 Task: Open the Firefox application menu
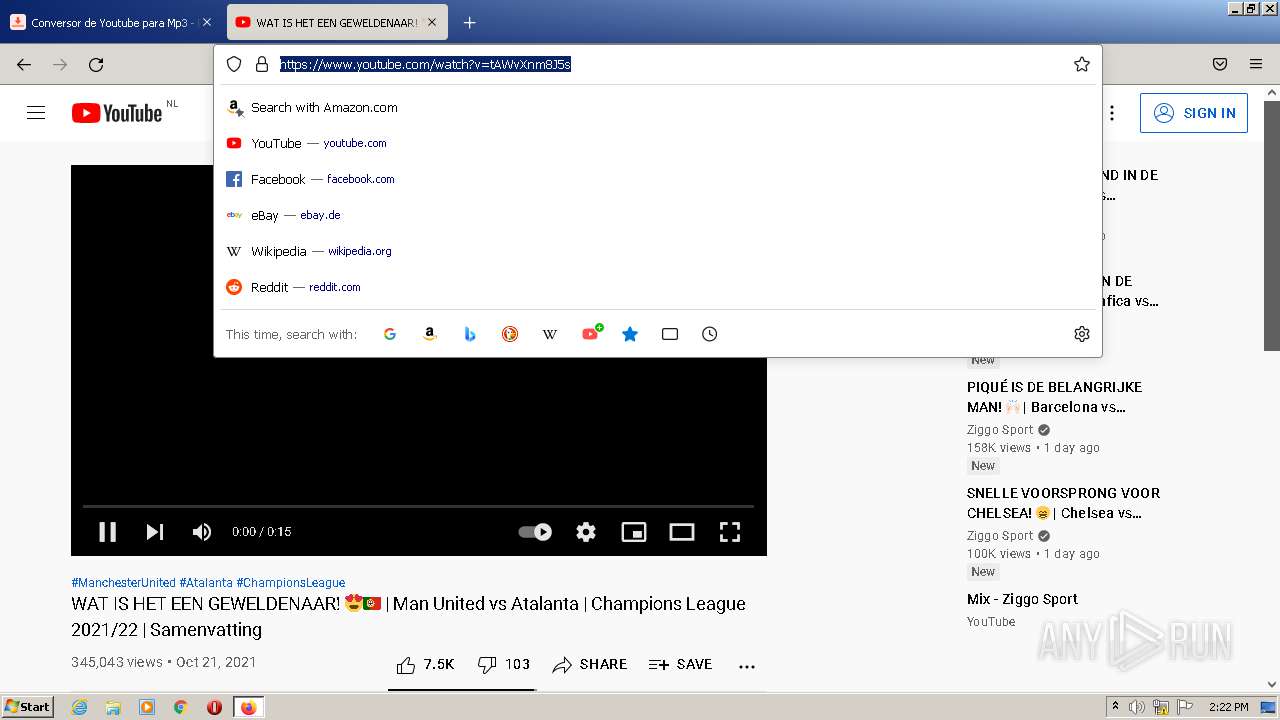pos(1256,64)
